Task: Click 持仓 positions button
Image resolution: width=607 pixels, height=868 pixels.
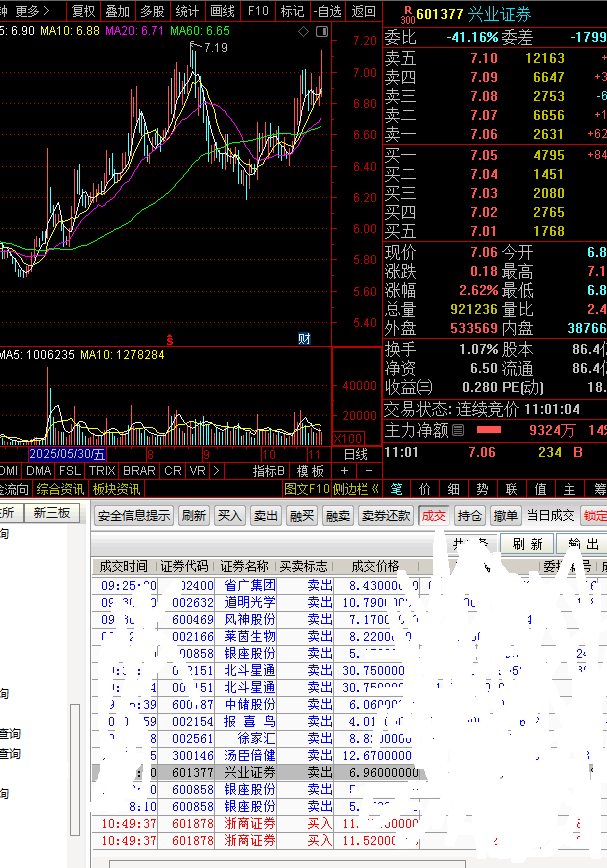Action: click(x=469, y=515)
